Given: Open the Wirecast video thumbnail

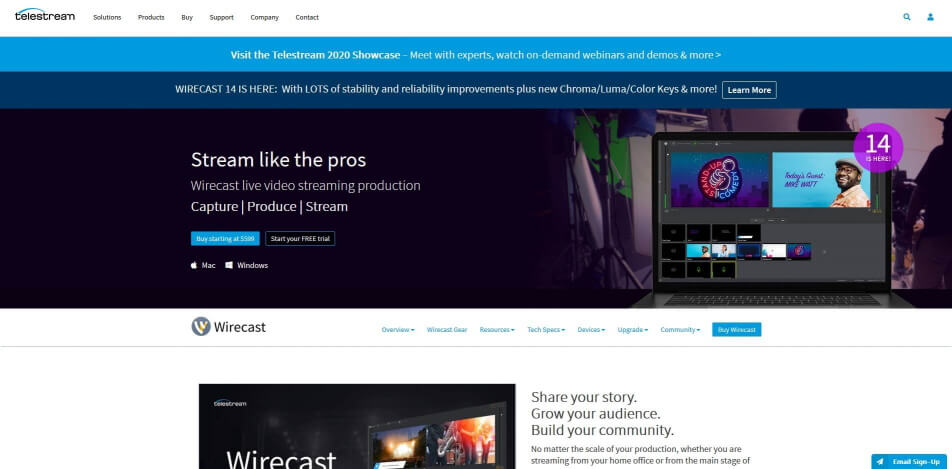Looking at the screenshot, I should tap(357, 426).
